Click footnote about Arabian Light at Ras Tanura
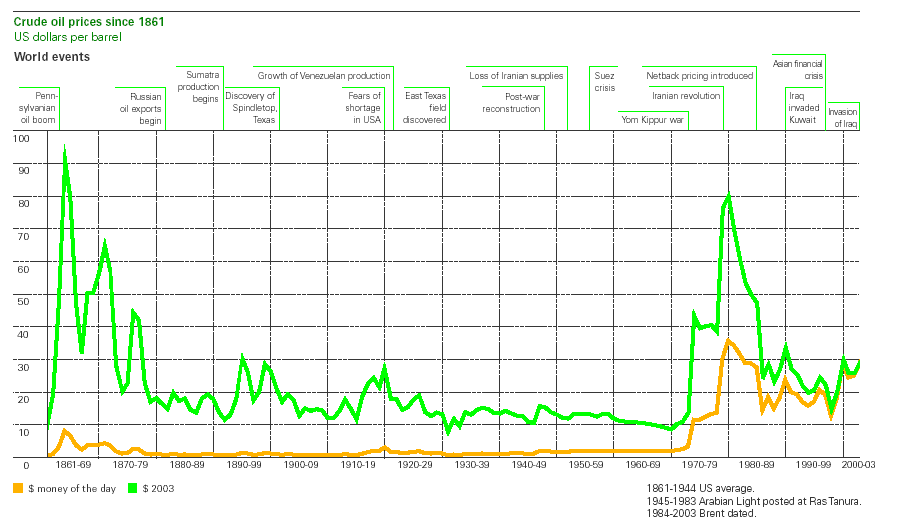Image resolution: width=904 pixels, height=529 pixels. pos(754,501)
